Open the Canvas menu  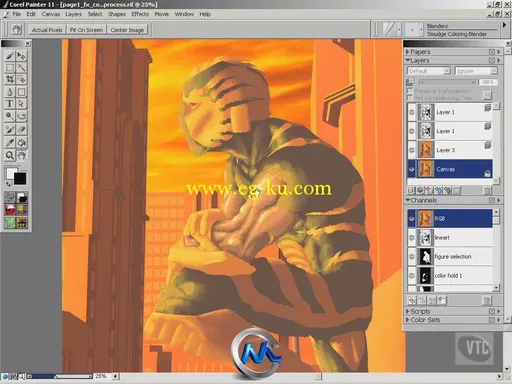51,14
